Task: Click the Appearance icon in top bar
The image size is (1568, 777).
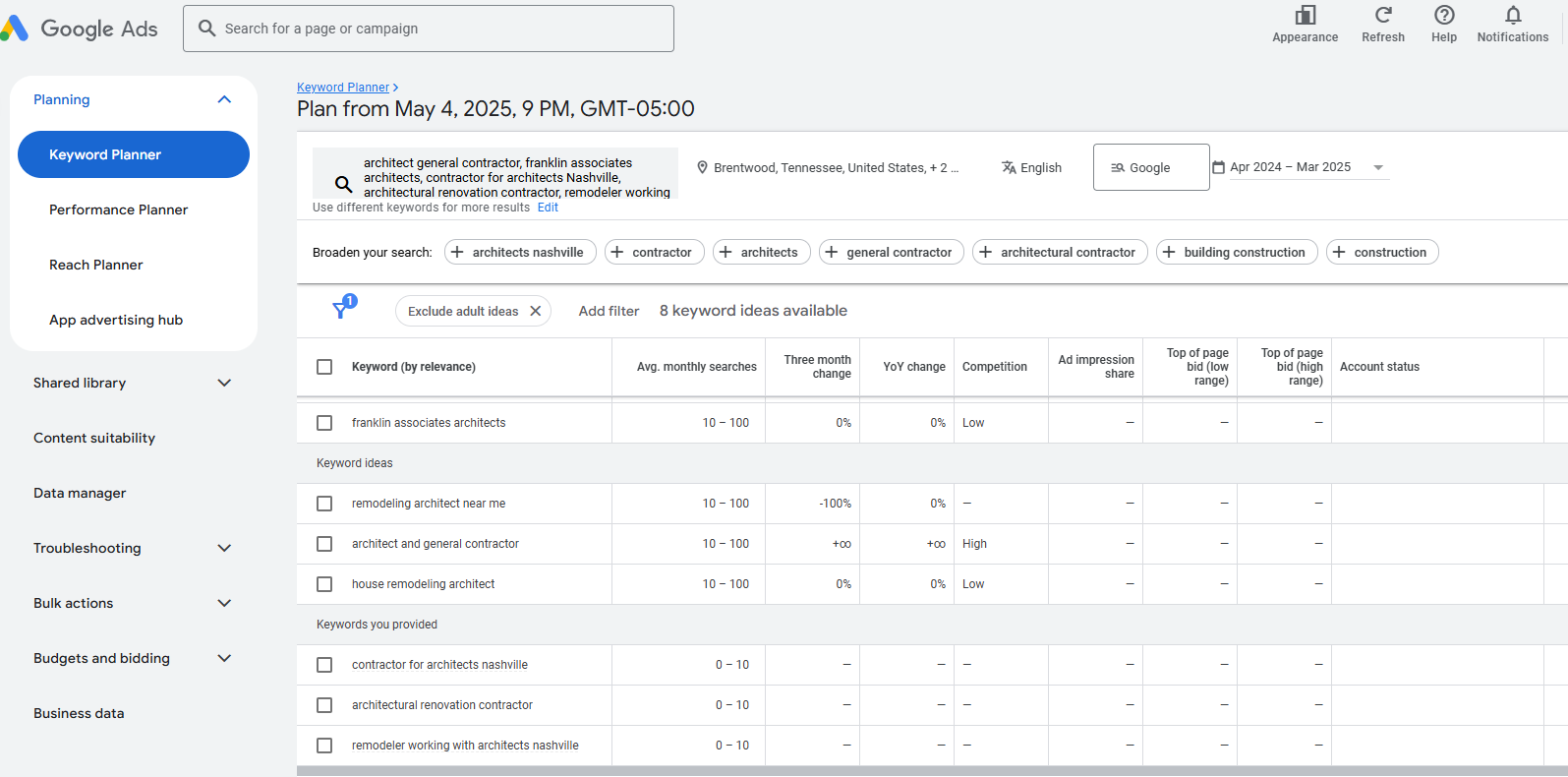Action: (1305, 16)
